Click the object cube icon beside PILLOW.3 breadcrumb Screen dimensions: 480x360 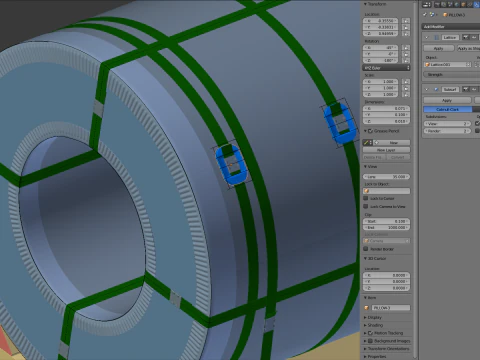[x=445, y=15]
